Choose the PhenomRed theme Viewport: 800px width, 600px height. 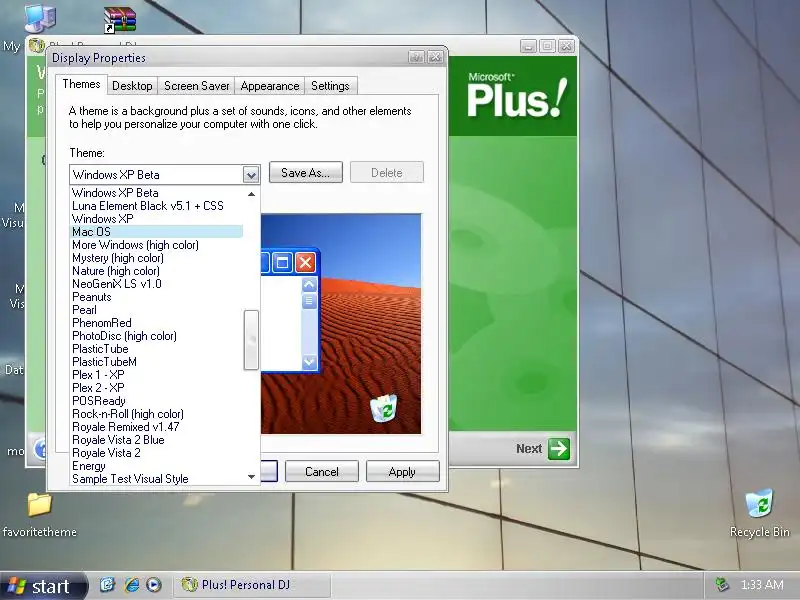click(x=156, y=323)
